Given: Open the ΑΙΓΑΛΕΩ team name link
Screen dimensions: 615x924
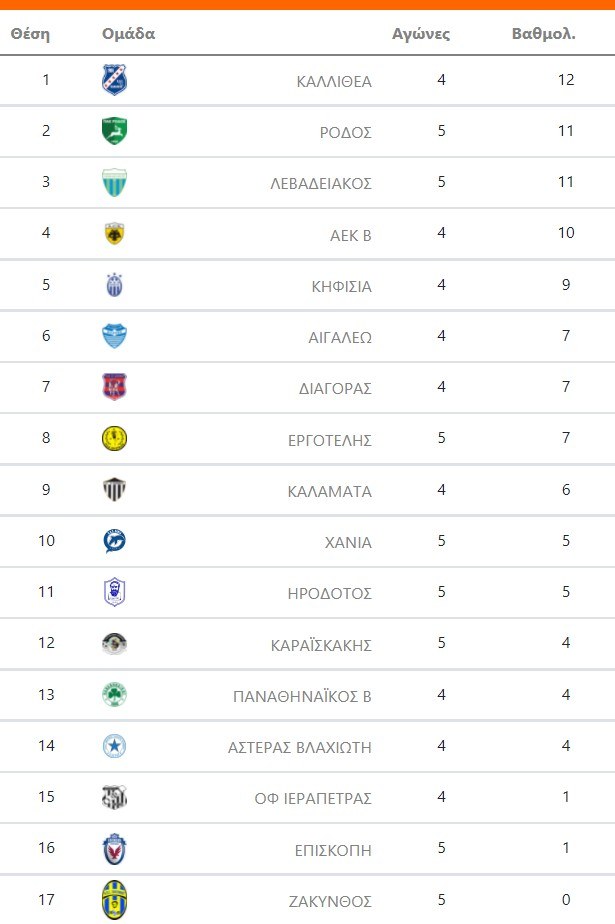Looking at the screenshot, I should point(340,337).
